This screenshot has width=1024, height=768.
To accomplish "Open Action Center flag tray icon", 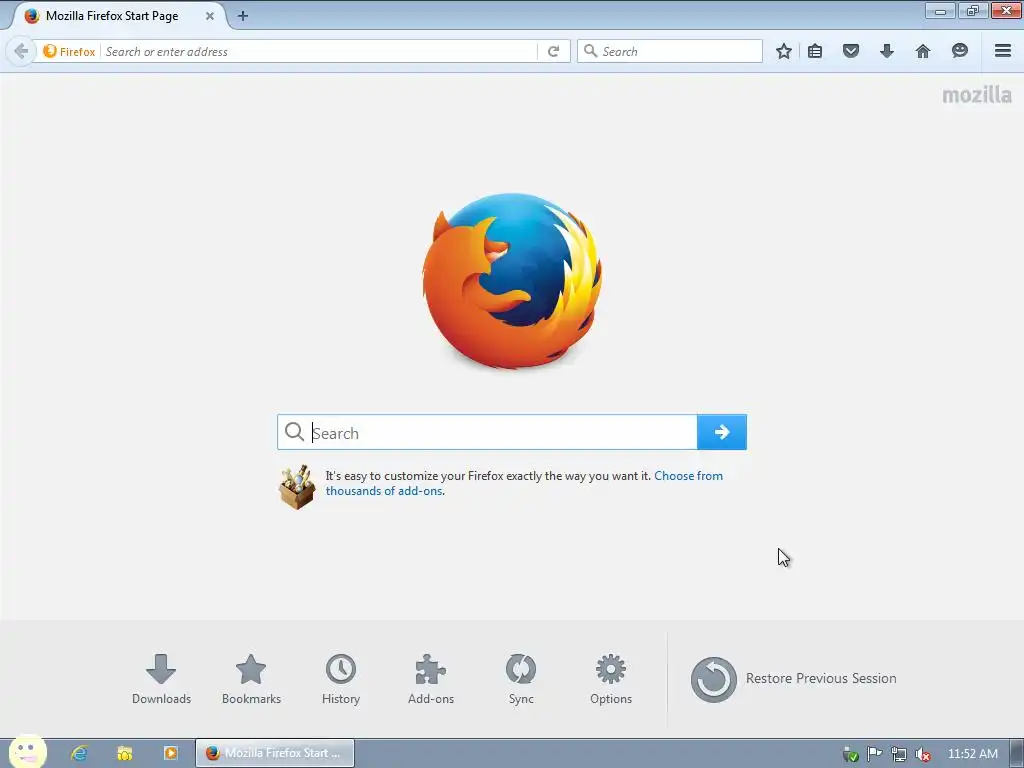I will pyautogui.click(x=874, y=754).
